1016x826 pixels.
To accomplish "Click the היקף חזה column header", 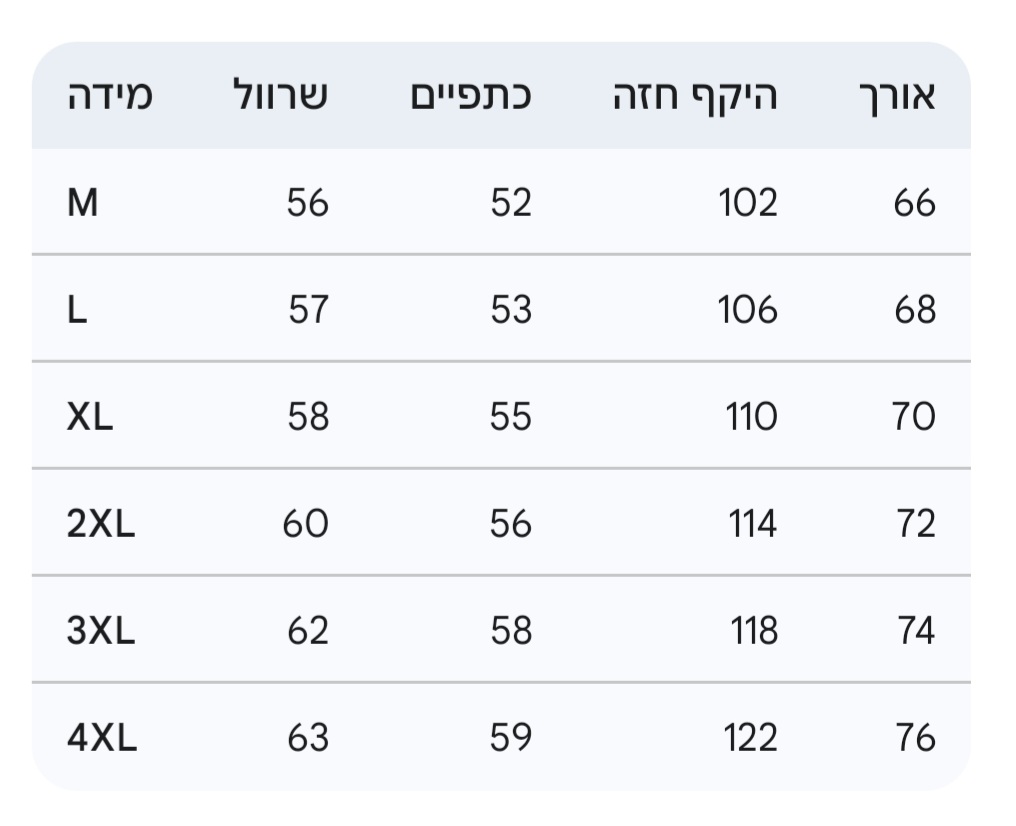I will [695, 96].
